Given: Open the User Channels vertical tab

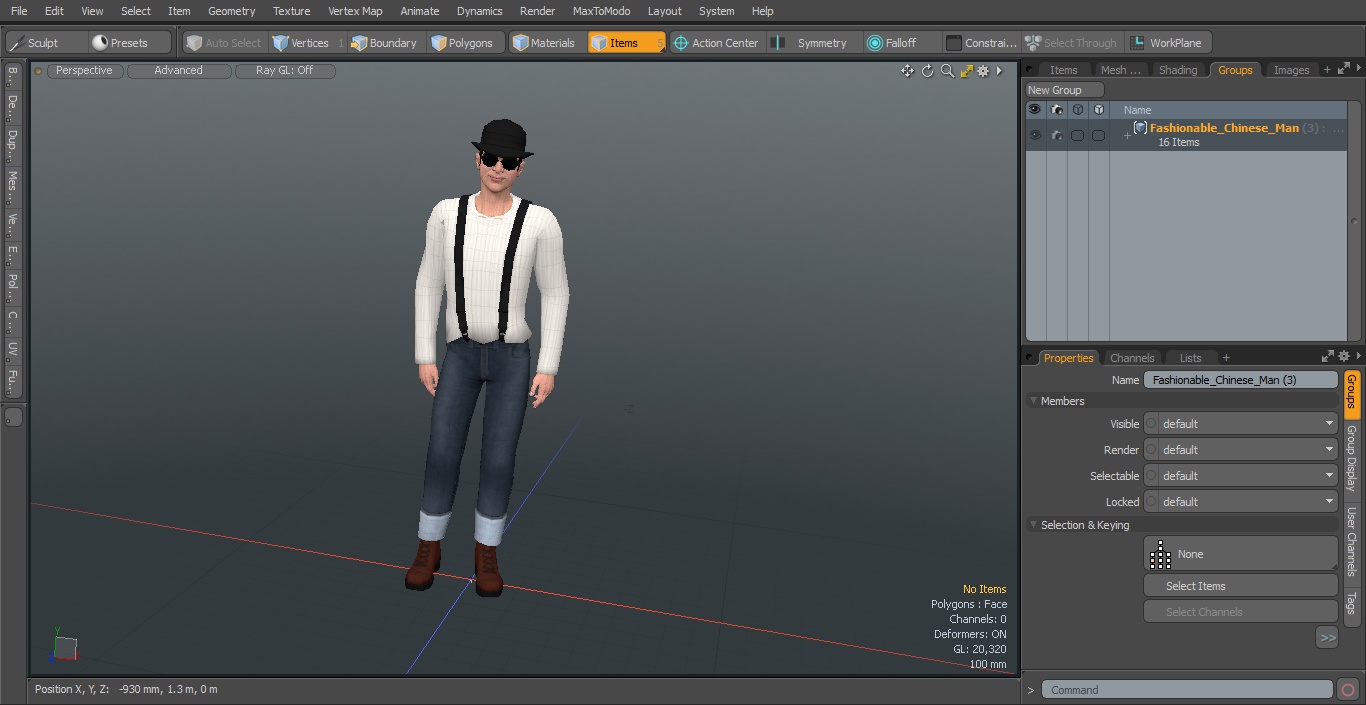Looking at the screenshot, I should [1351, 542].
